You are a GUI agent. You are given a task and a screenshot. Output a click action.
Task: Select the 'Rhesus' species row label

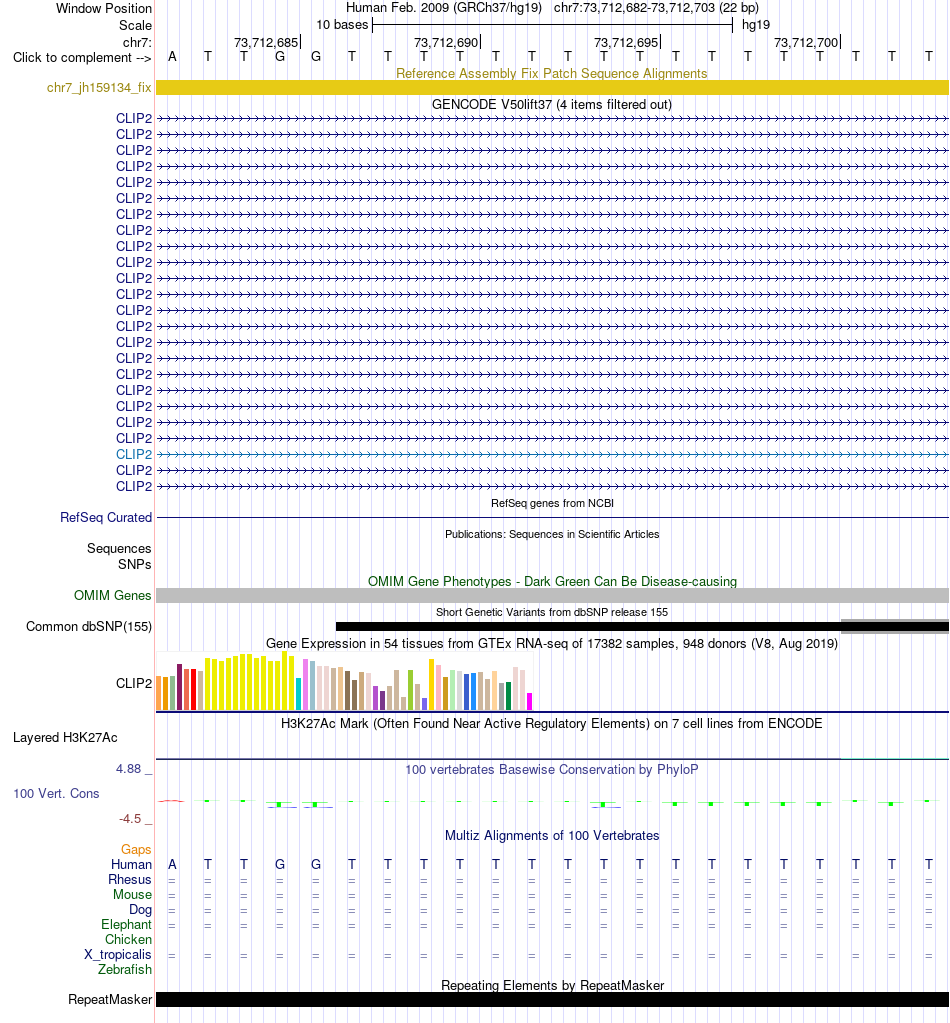coord(130,879)
